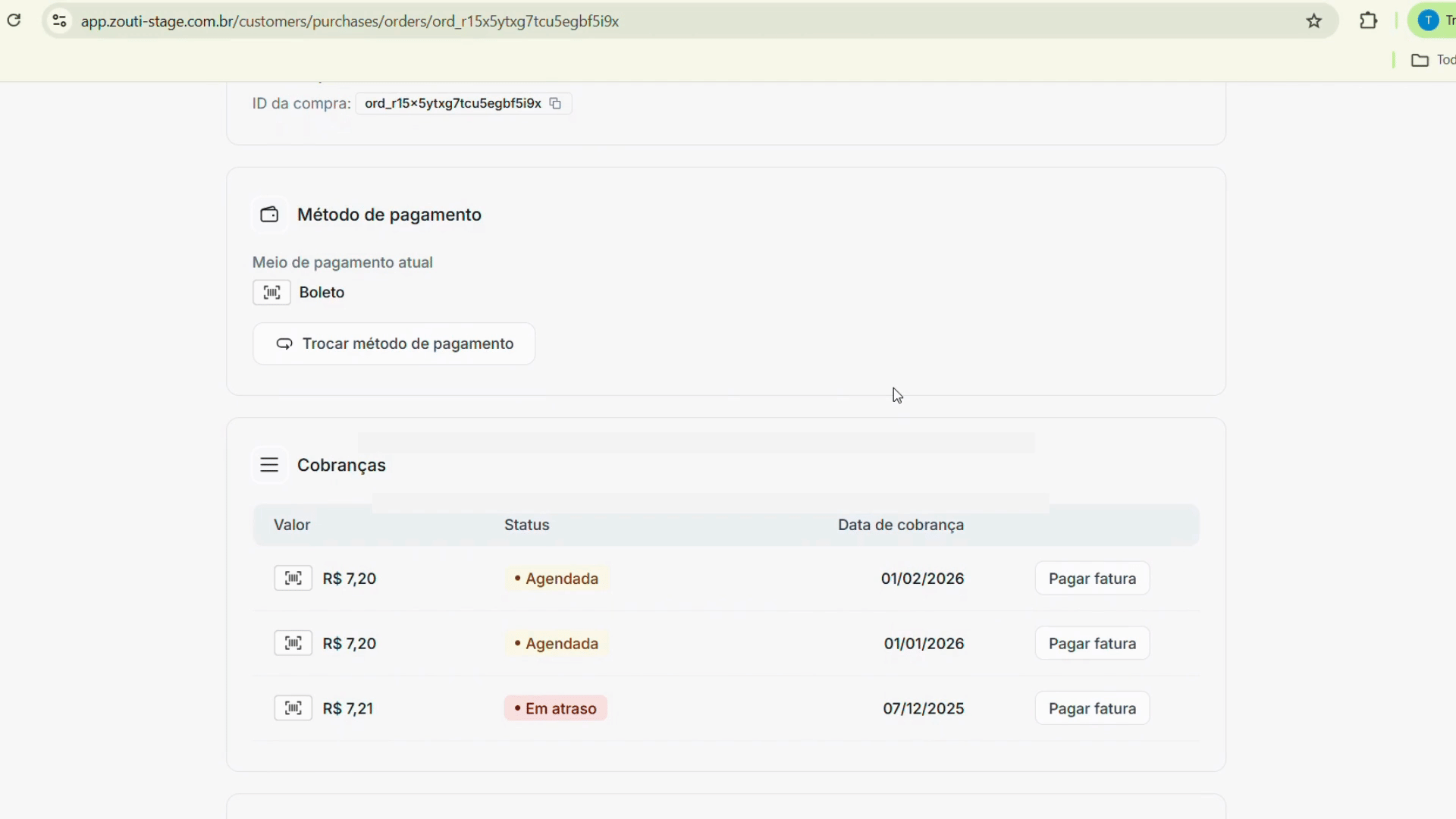
Task: Click the Em atraso status badge
Action: click(x=556, y=708)
